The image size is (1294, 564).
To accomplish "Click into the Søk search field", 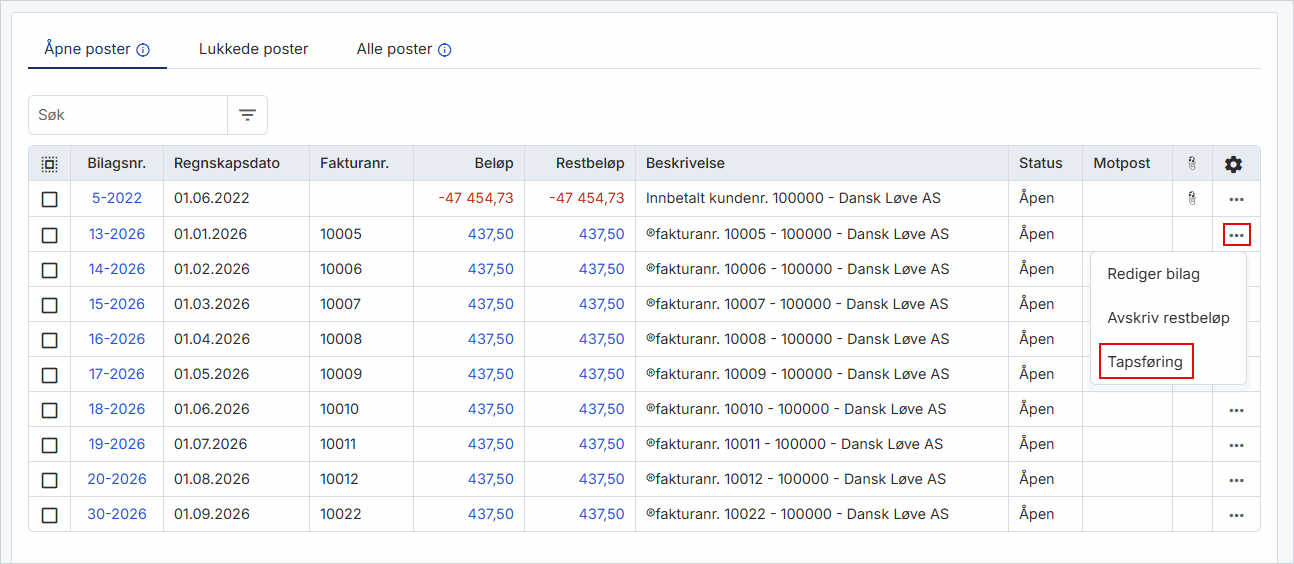I will pyautogui.click(x=128, y=115).
